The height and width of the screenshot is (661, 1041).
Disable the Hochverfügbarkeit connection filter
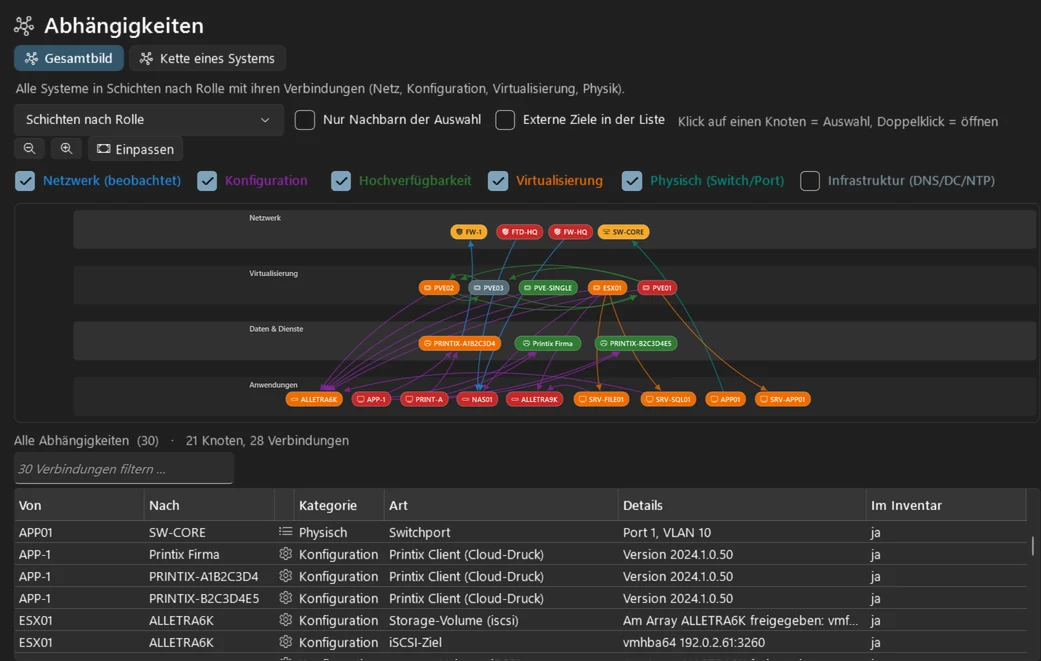[x=341, y=181]
